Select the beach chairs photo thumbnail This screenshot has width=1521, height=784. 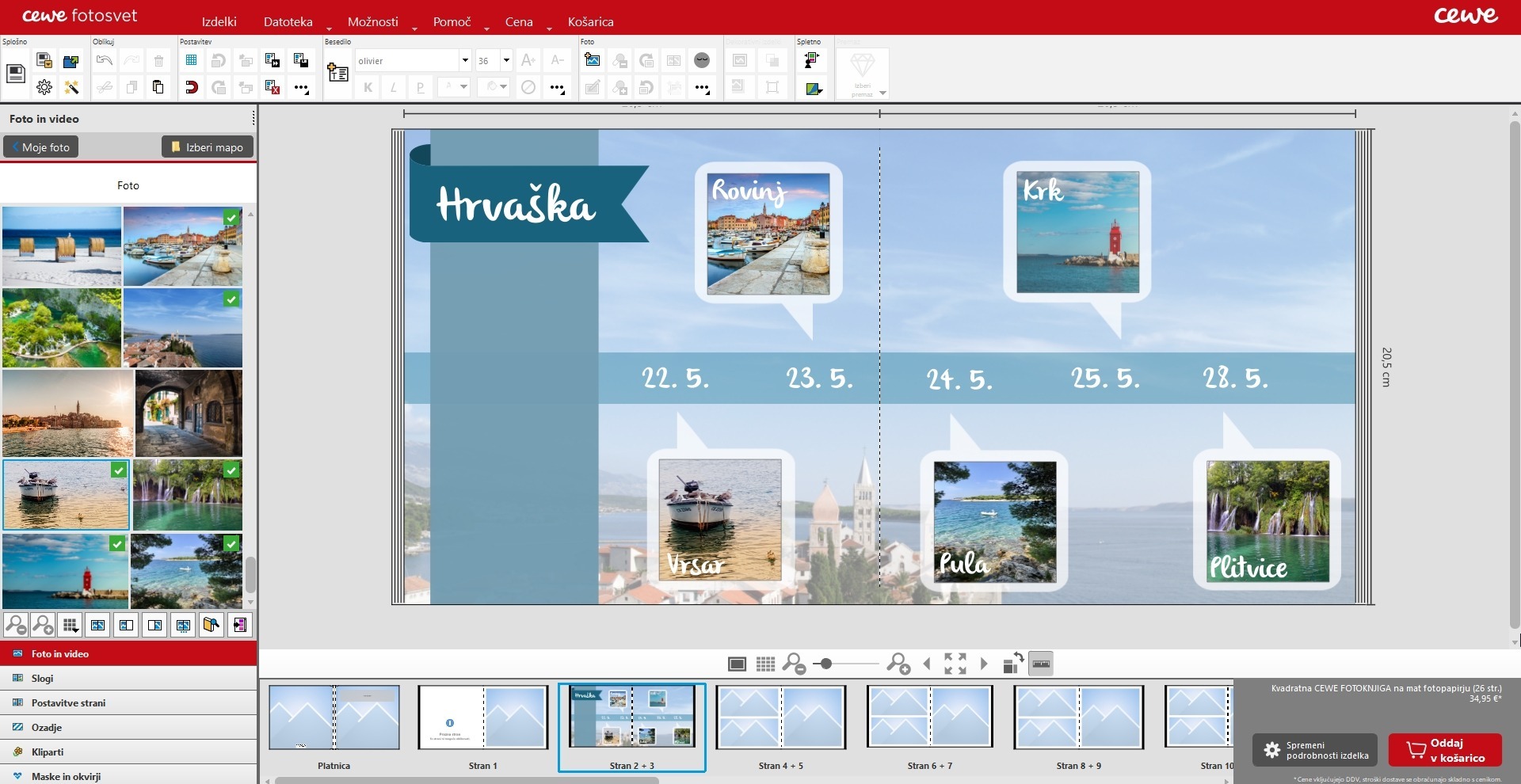pos(62,246)
